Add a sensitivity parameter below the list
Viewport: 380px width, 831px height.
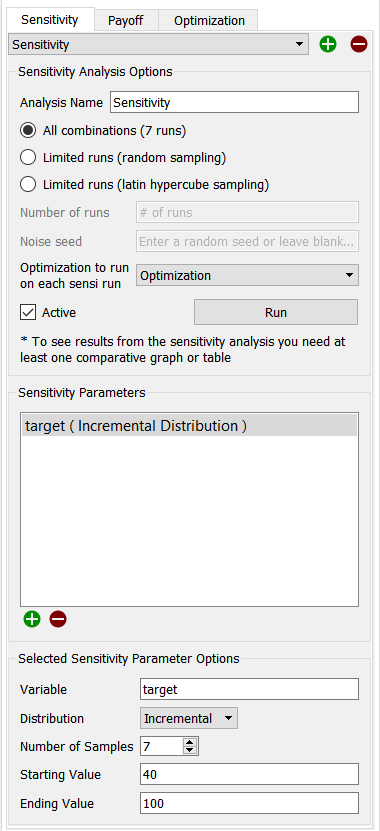coord(32,618)
